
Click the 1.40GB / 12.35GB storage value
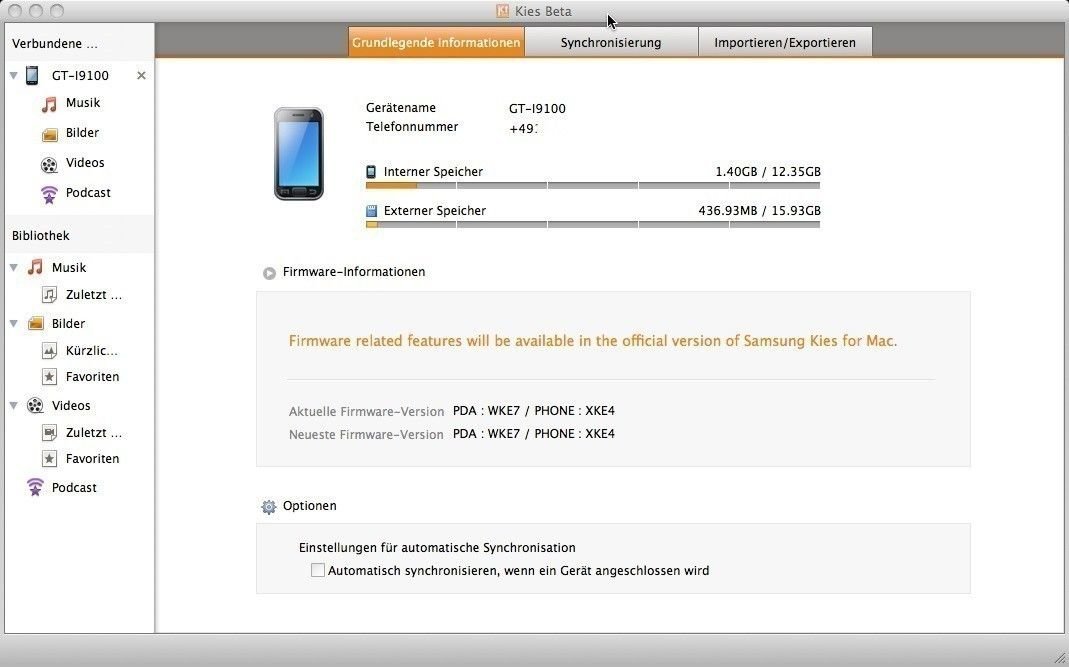coord(768,171)
